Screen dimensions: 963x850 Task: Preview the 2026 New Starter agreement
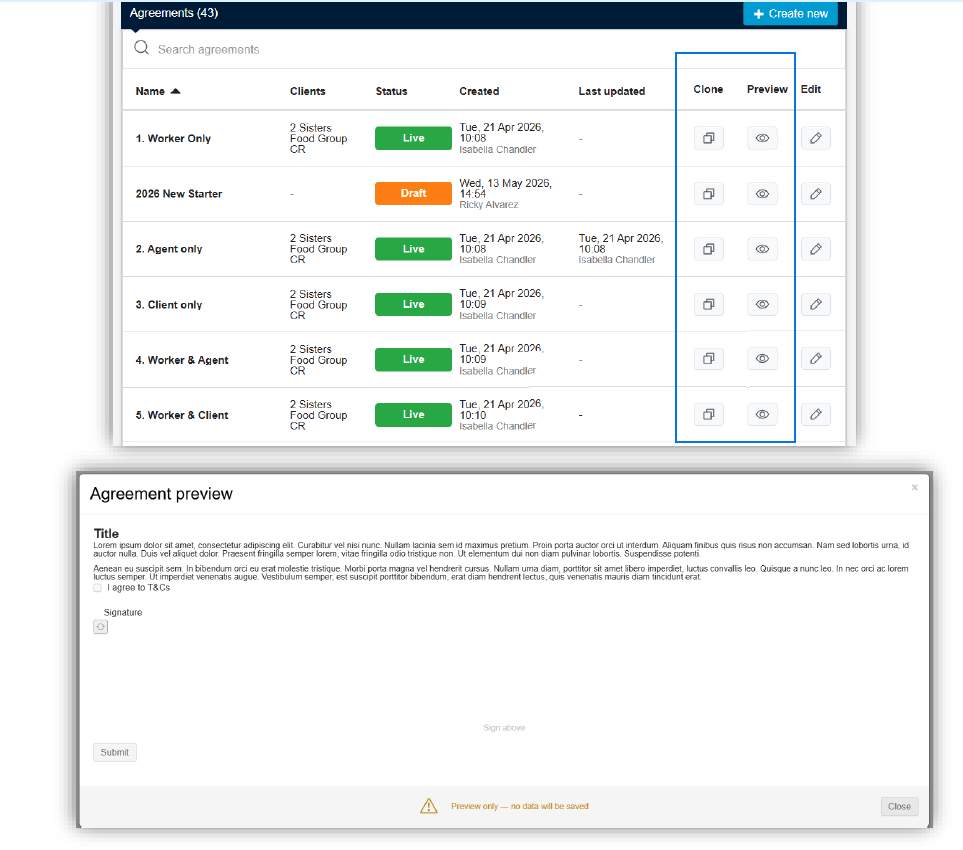click(762, 193)
